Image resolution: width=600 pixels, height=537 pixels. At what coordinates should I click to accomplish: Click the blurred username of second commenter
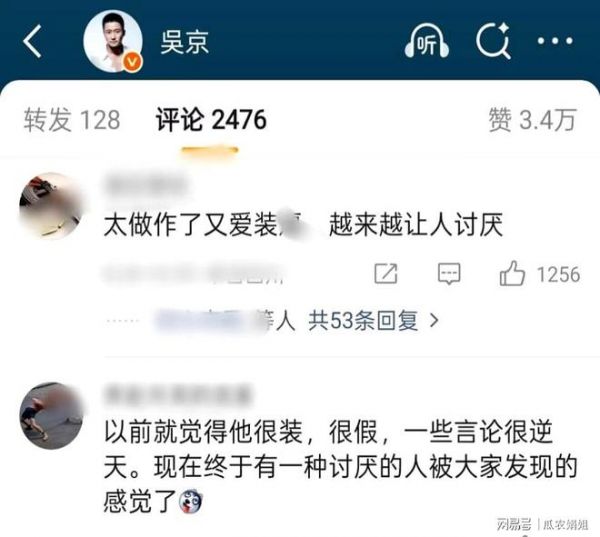(x=178, y=394)
